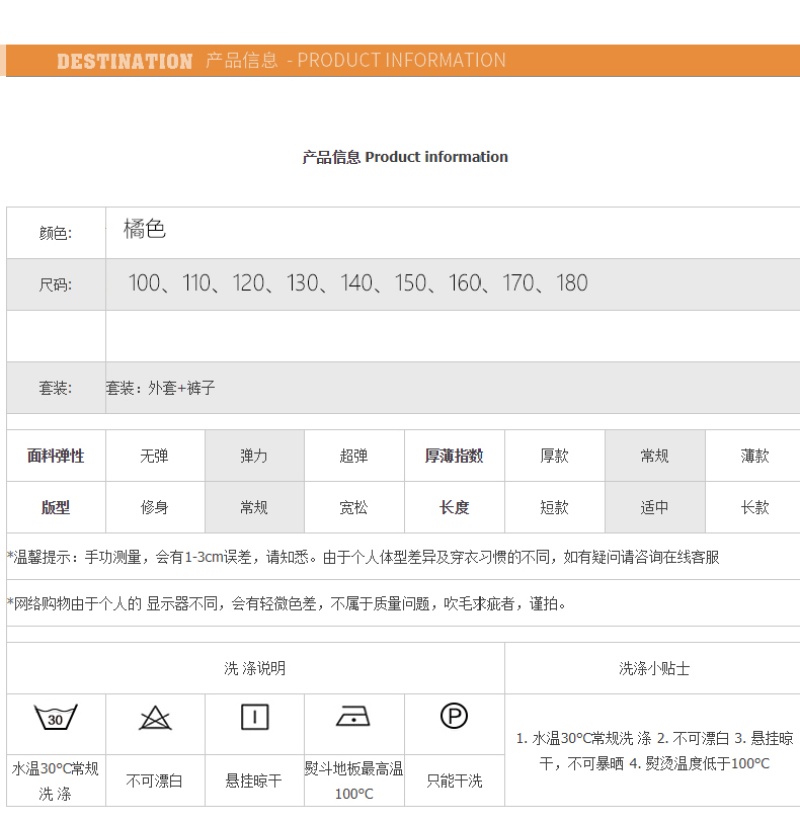Click the hang-dry square icon

point(254,717)
